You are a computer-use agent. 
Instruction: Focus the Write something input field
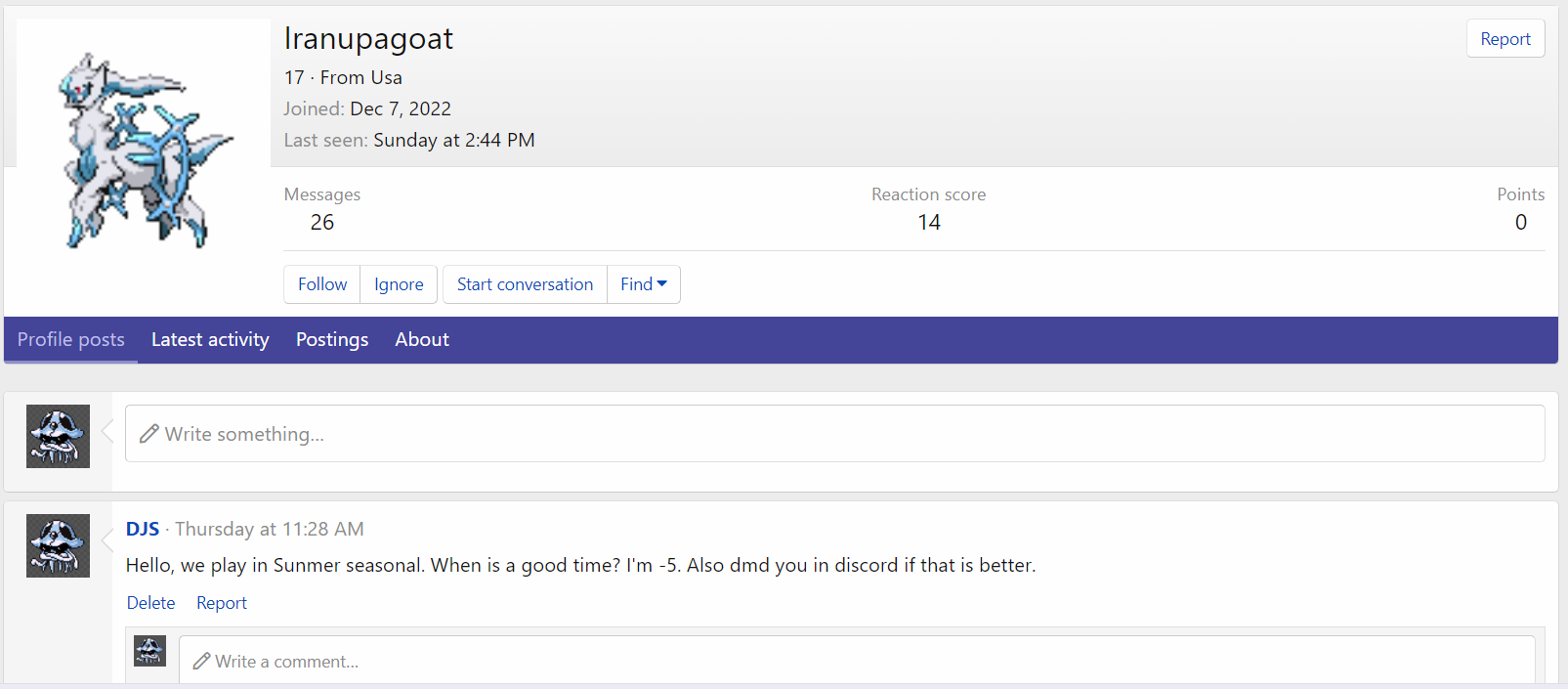[835, 434]
